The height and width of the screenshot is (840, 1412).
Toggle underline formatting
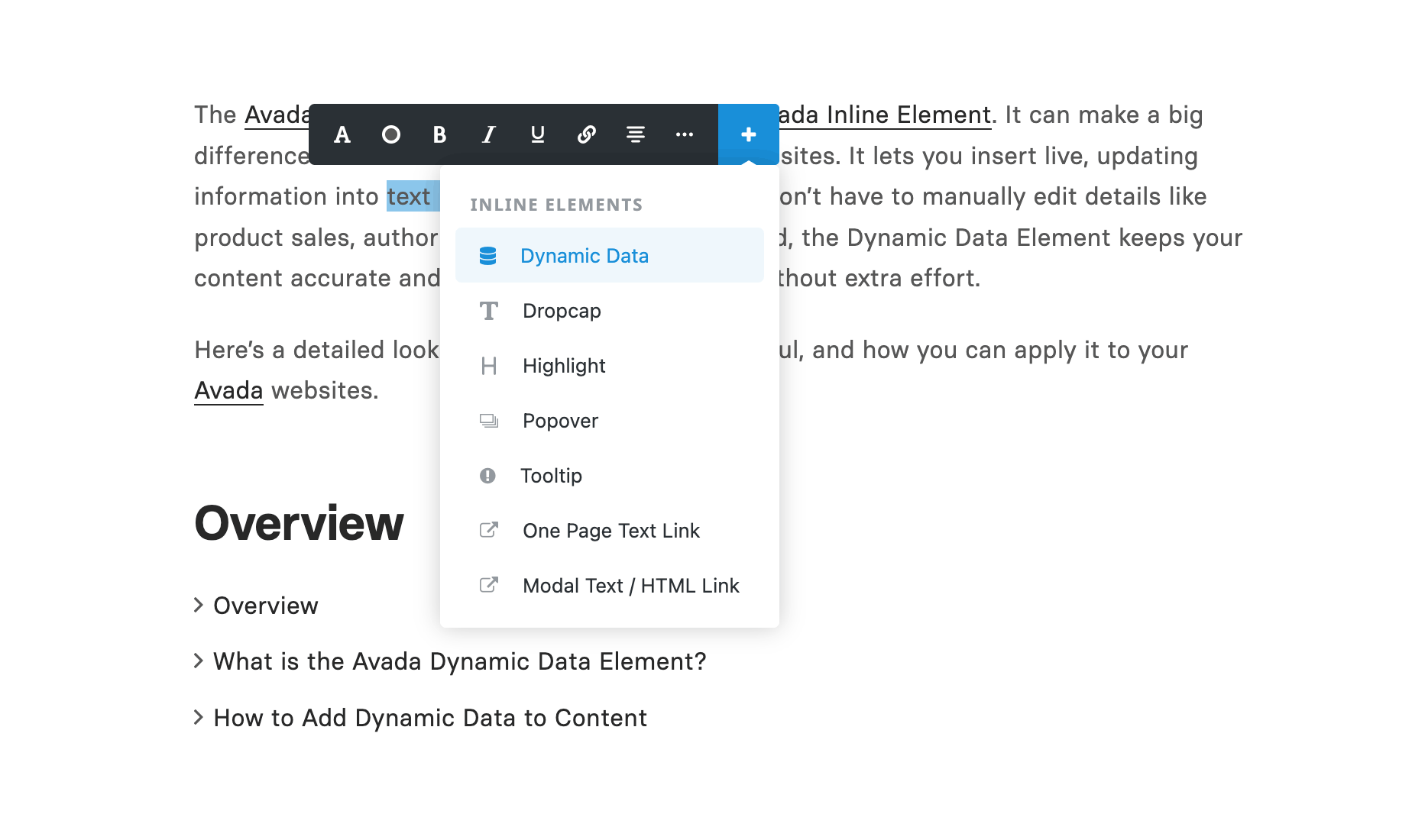[x=537, y=135]
